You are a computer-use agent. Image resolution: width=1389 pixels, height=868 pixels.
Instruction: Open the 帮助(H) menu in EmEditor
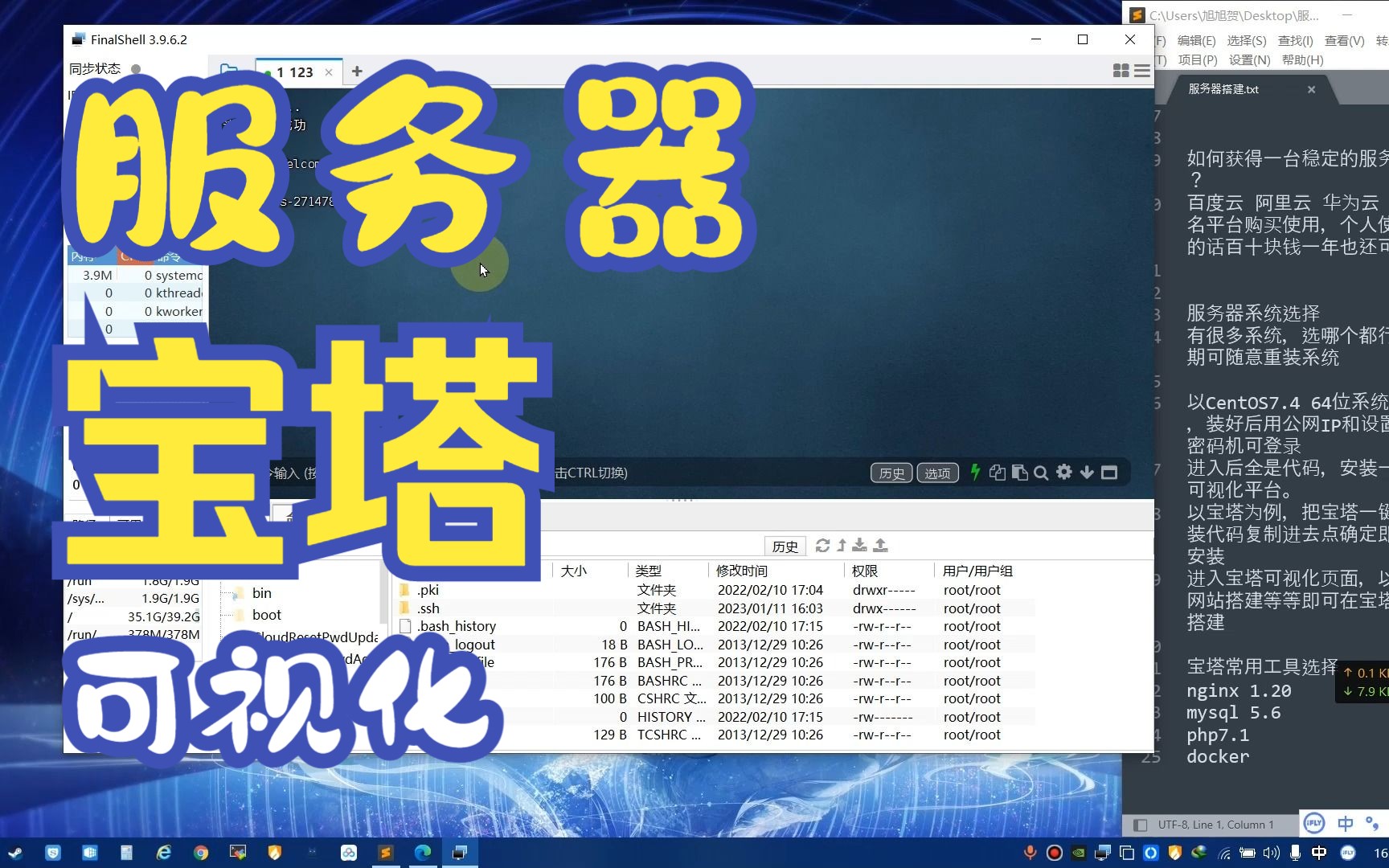[x=1301, y=59]
